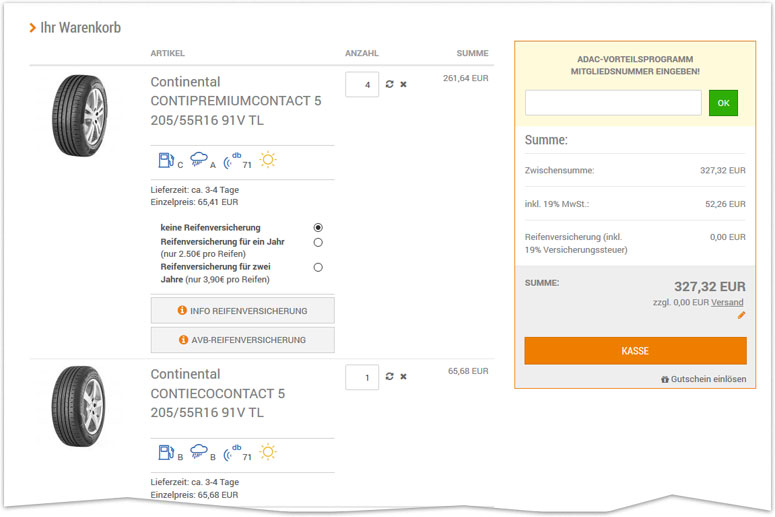Focus the ADAC Mitgliedsnummer input field
The width and height of the screenshot is (775, 517).
[x=613, y=103]
